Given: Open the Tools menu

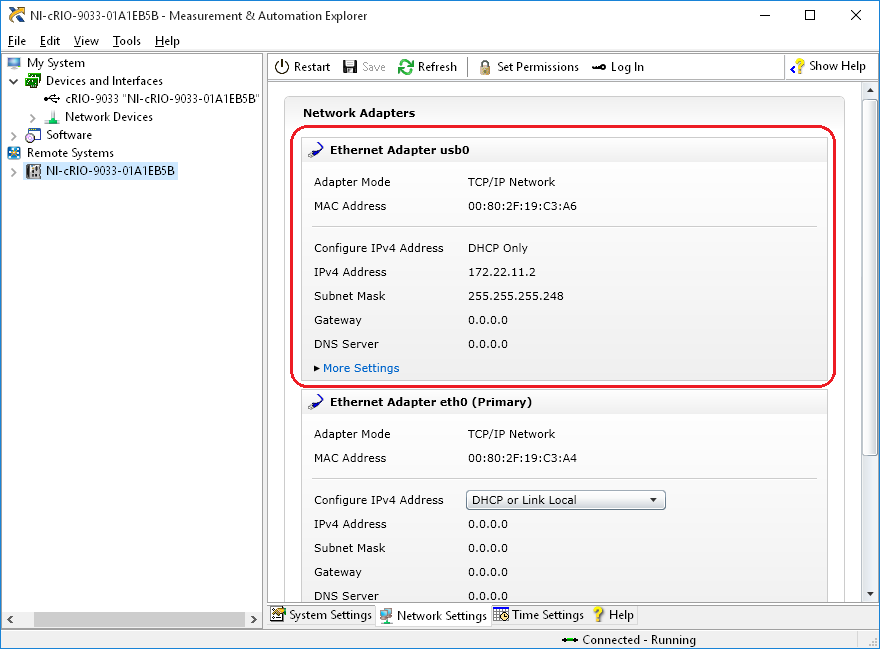Looking at the screenshot, I should click(x=126, y=41).
